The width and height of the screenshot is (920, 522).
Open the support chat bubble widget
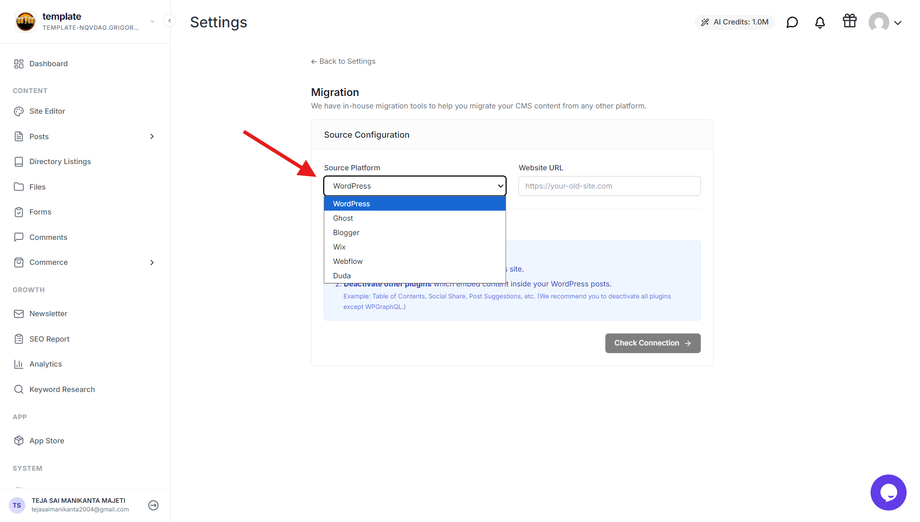[888, 492]
